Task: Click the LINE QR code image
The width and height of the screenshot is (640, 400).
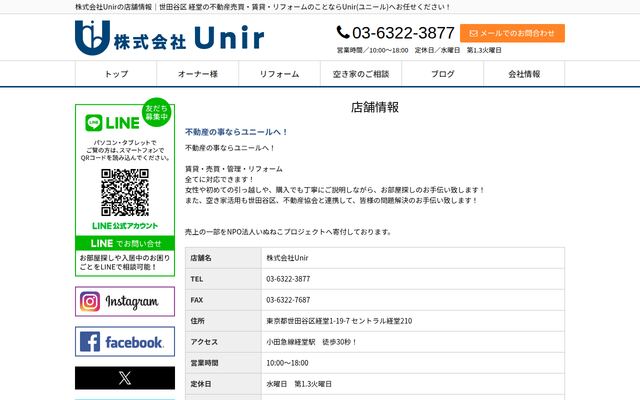Action: point(125,192)
